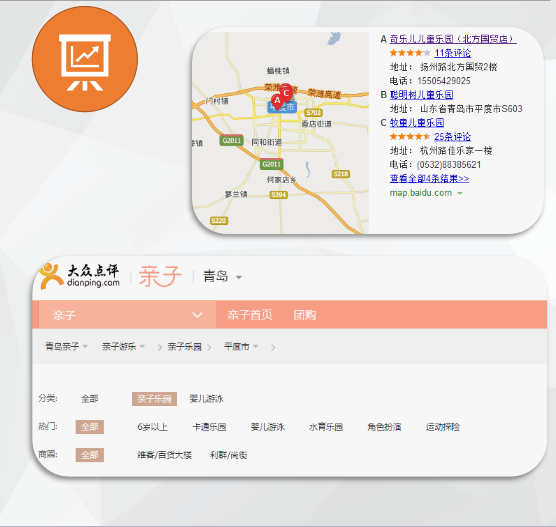Click map marker C pin
This screenshot has width=556, height=527.
pyautogui.click(x=286, y=93)
